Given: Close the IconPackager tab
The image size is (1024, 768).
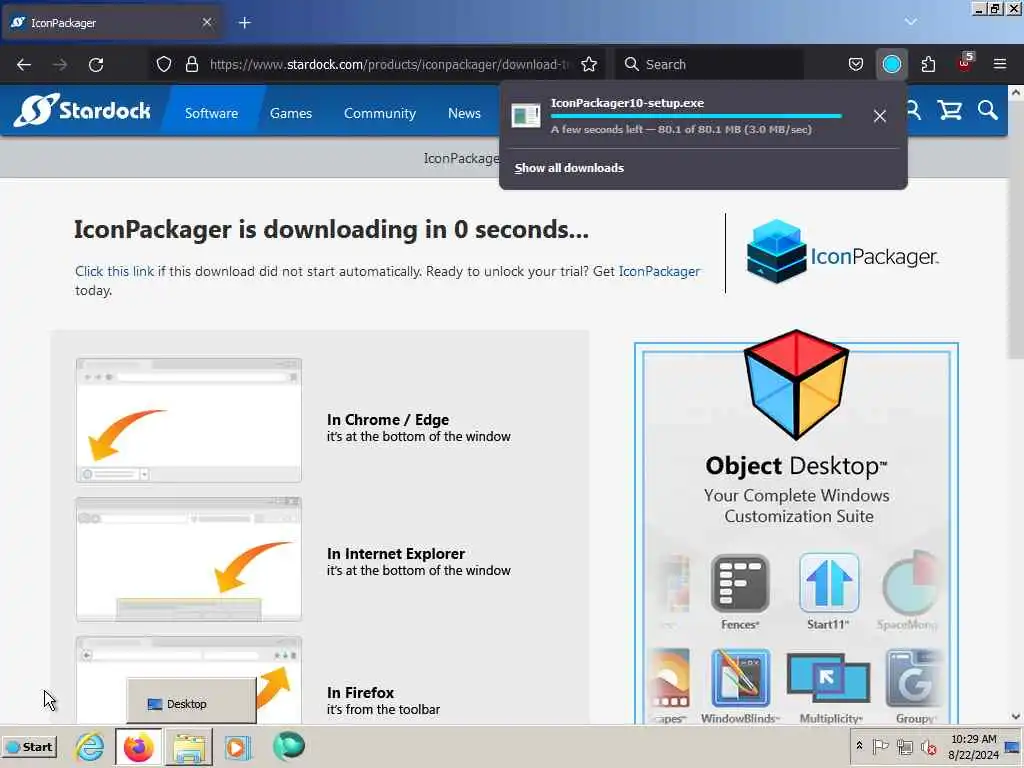Looking at the screenshot, I should click(x=207, y=22).
